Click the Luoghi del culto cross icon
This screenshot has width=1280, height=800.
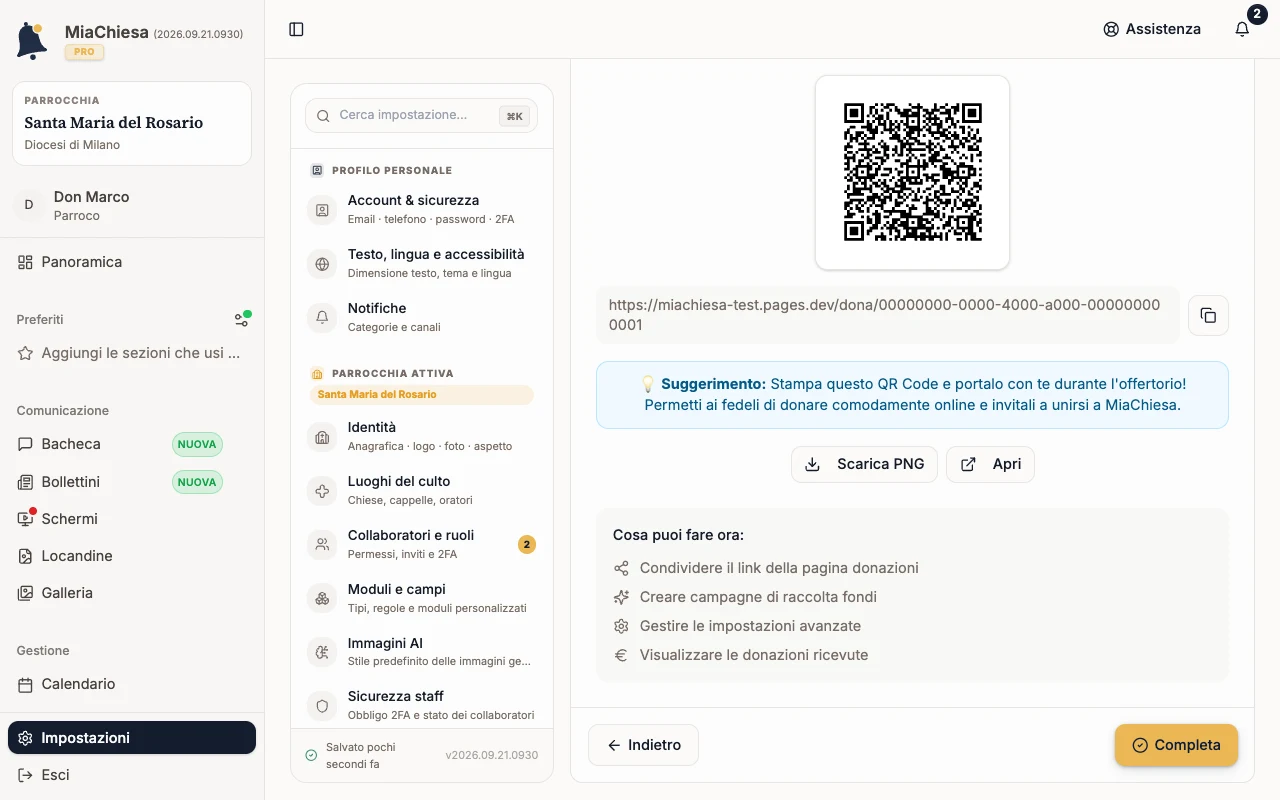tap(322, 491)
